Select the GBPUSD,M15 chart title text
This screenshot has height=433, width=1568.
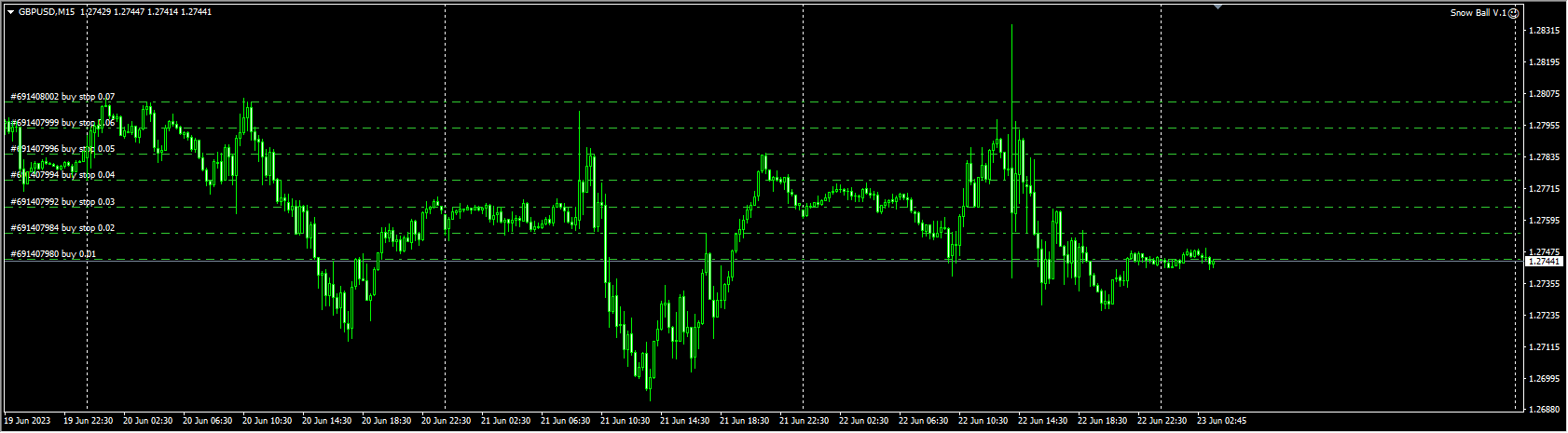point(47,12)
